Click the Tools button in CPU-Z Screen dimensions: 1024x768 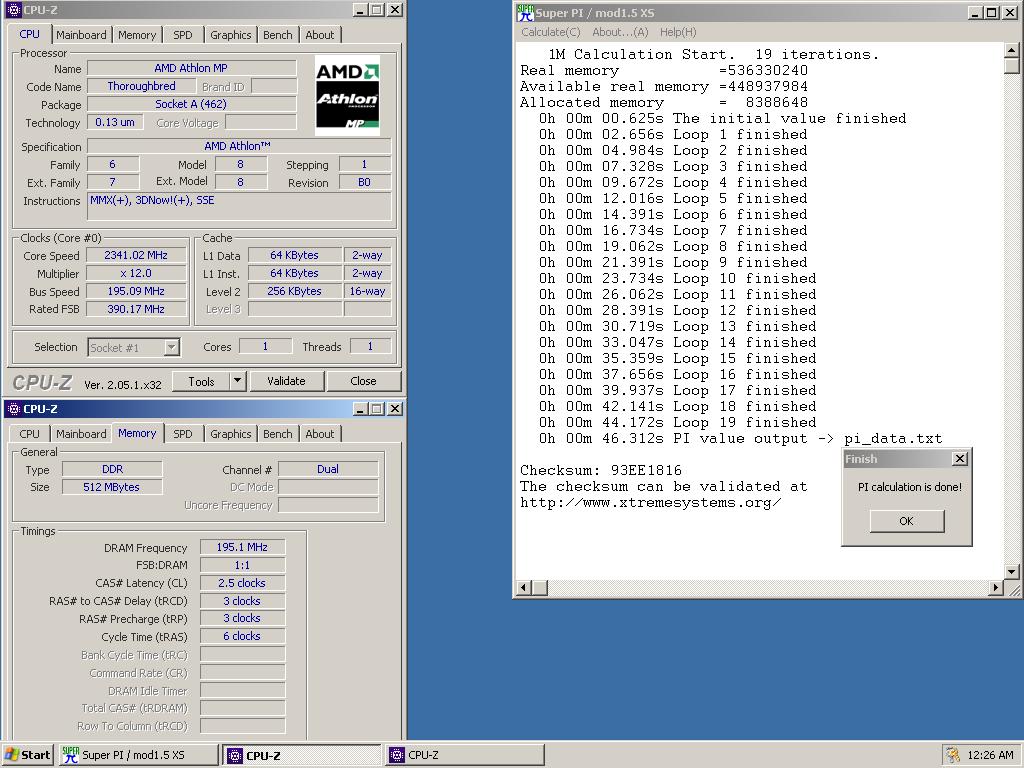201,381
